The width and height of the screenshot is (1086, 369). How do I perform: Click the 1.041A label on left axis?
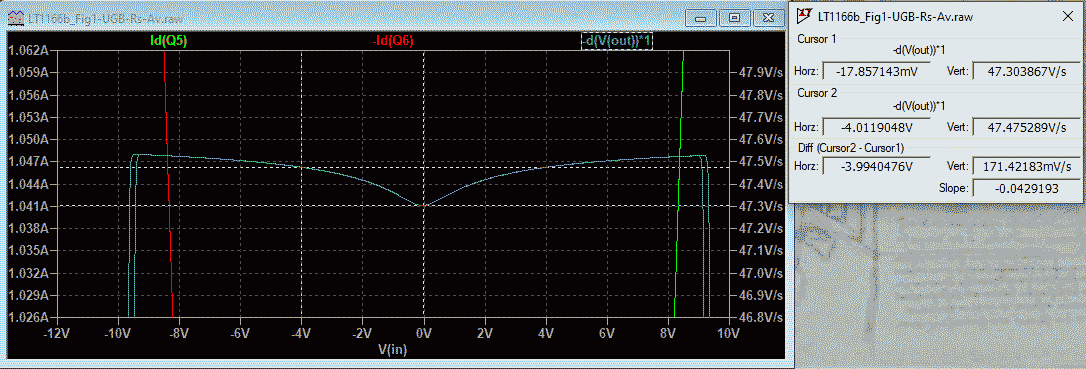28,206
